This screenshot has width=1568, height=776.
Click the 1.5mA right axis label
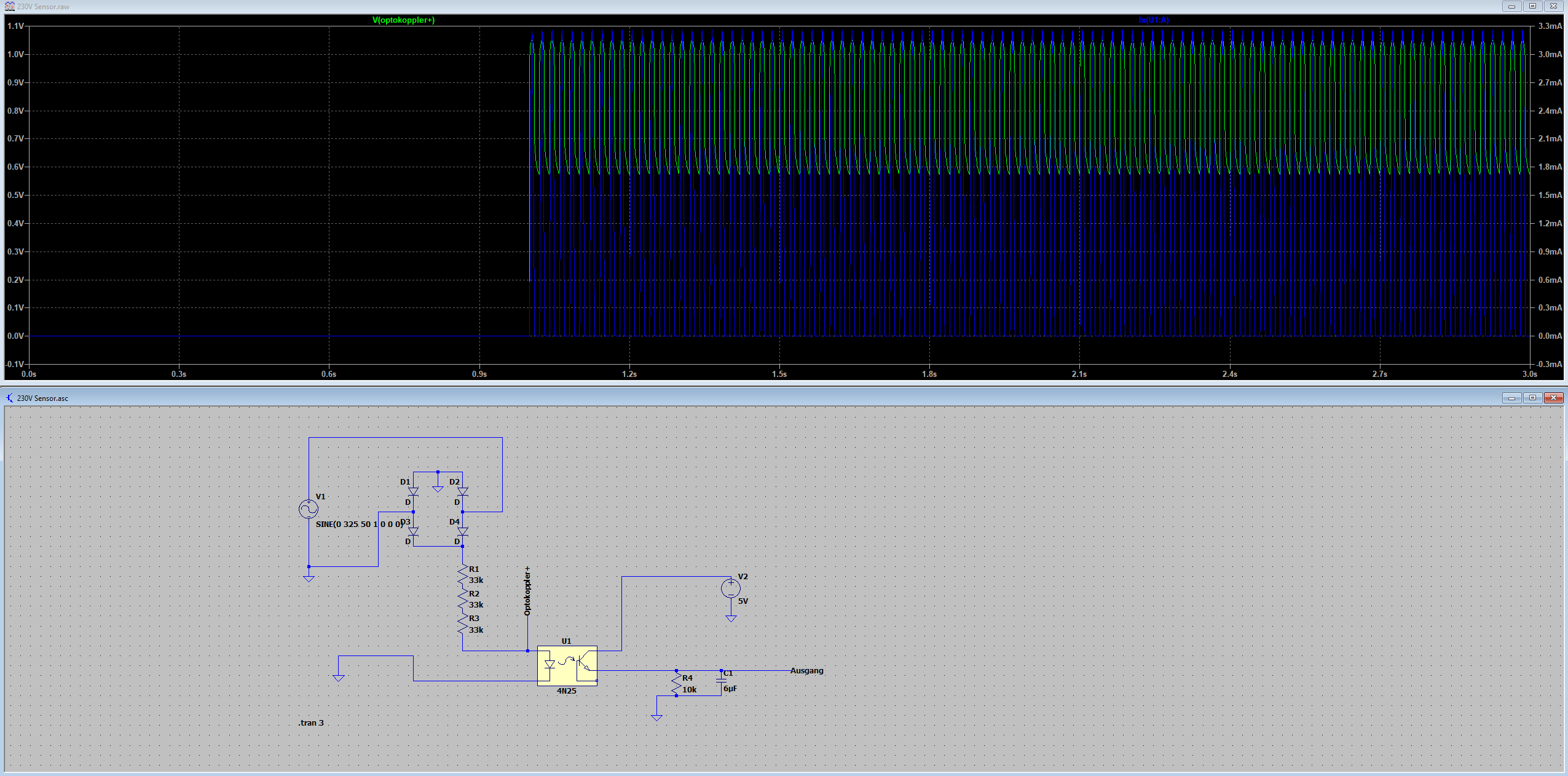click(1550, 195)
